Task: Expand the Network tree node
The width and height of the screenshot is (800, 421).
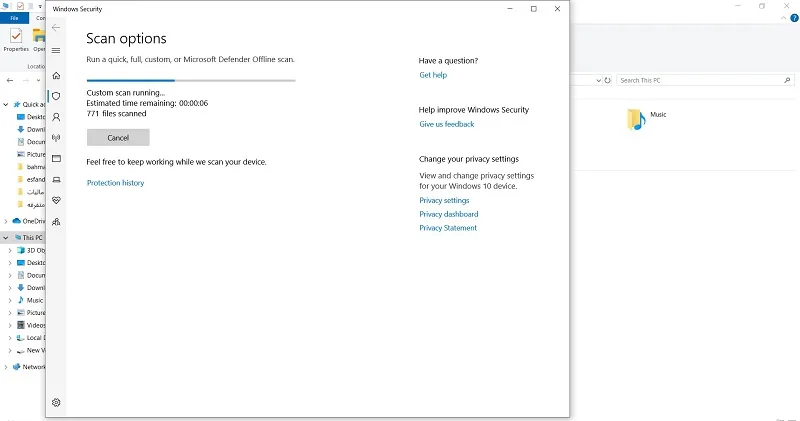Action: tap(6, 367)
